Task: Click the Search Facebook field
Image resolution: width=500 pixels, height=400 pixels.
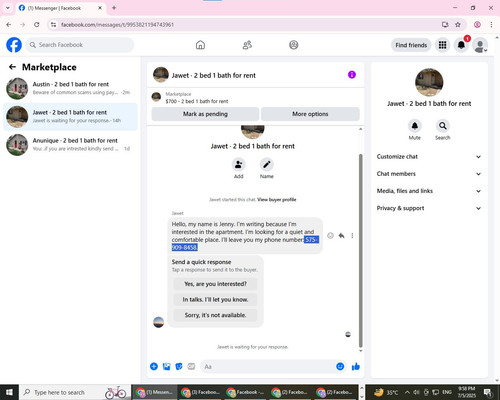Action: (x=80, y=45)
